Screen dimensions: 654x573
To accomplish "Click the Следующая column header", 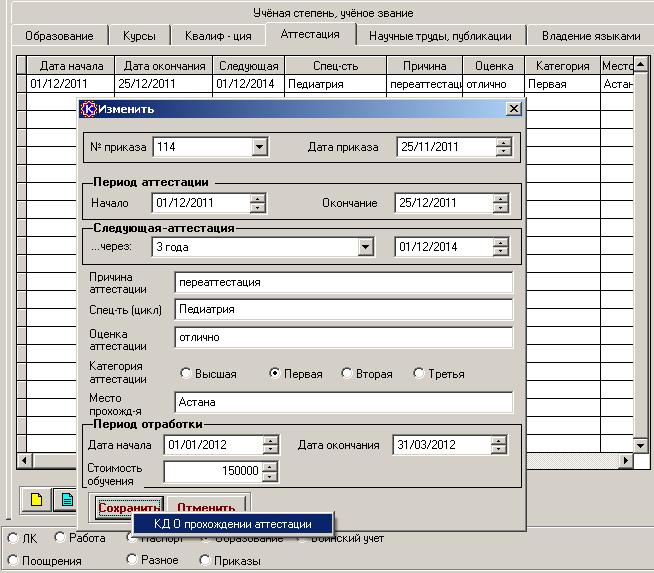I will point(249,66).
